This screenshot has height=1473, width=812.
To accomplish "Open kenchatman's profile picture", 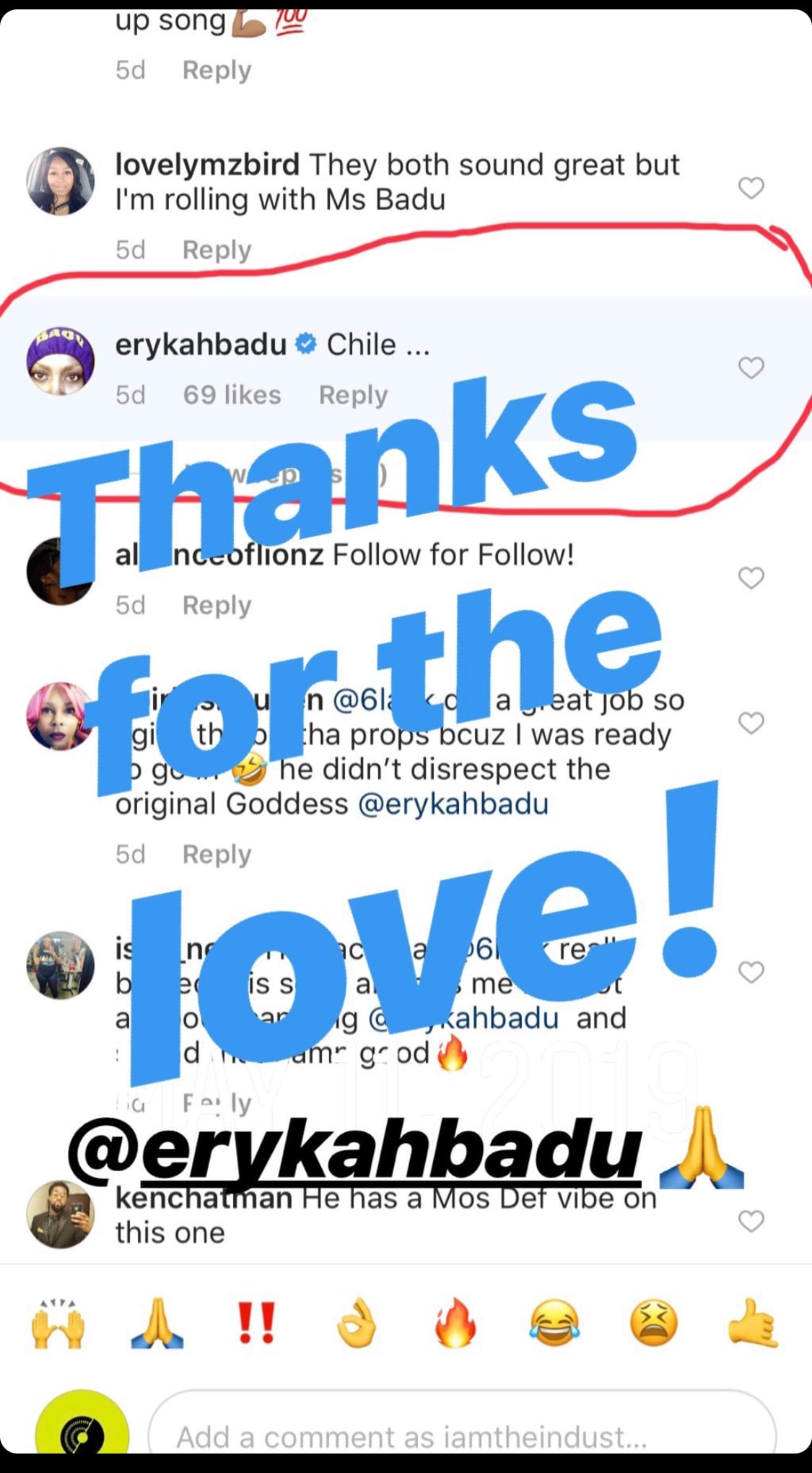I will point(61,1215).
